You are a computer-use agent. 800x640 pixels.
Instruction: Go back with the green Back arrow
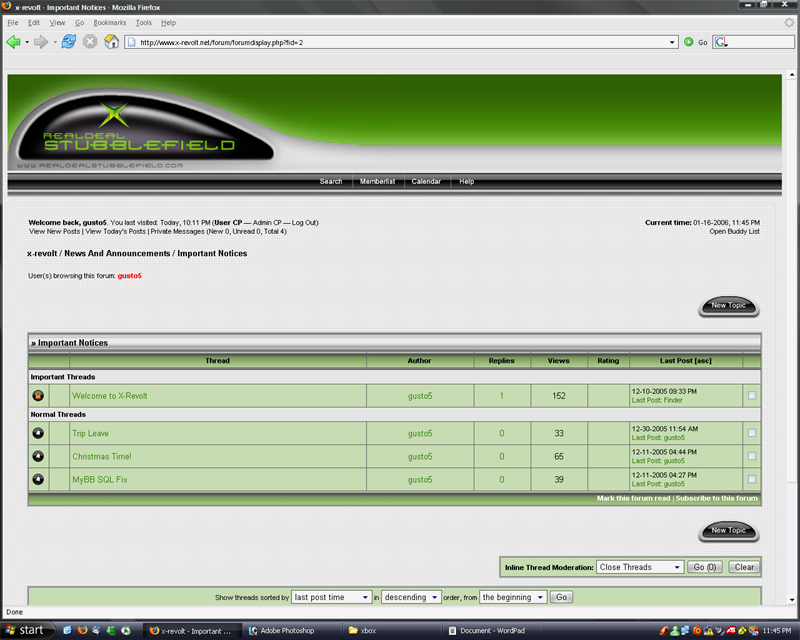pyautogui.click(x=13, y=42)
